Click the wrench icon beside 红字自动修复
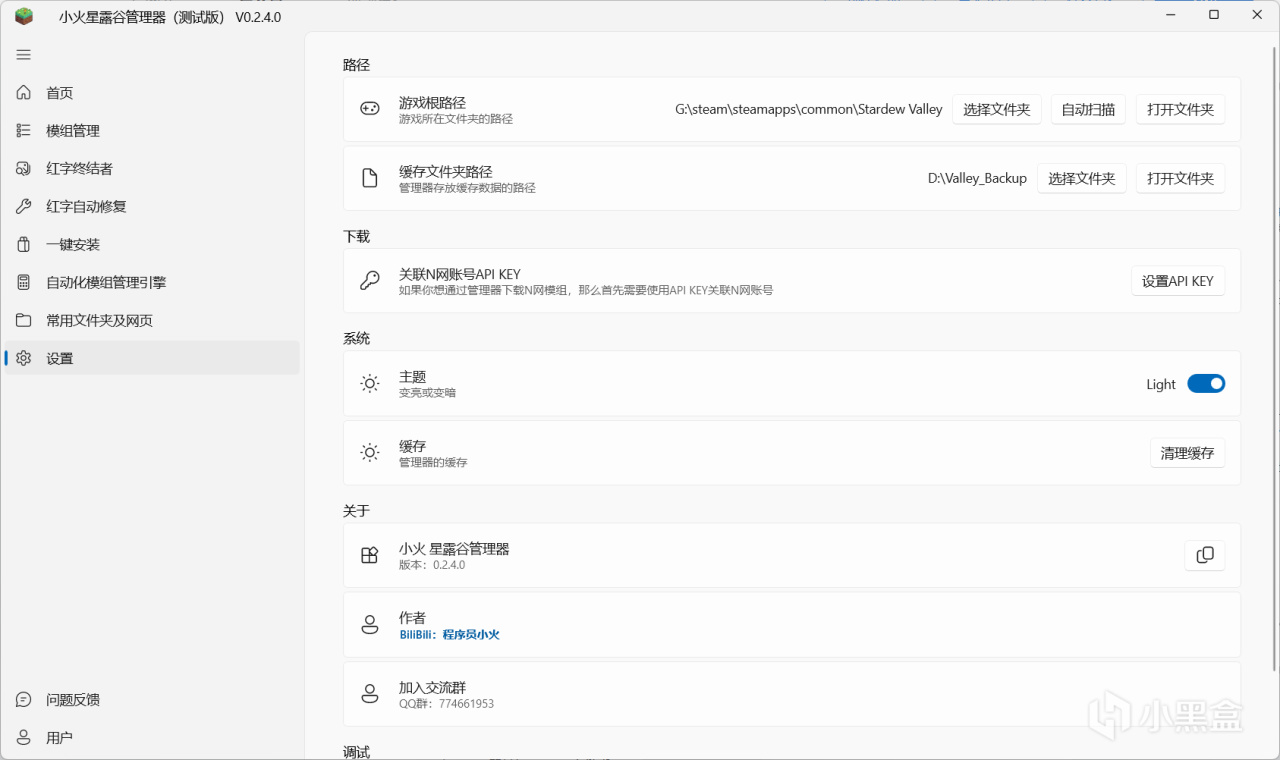1280x760 pixels. point(24,207)
